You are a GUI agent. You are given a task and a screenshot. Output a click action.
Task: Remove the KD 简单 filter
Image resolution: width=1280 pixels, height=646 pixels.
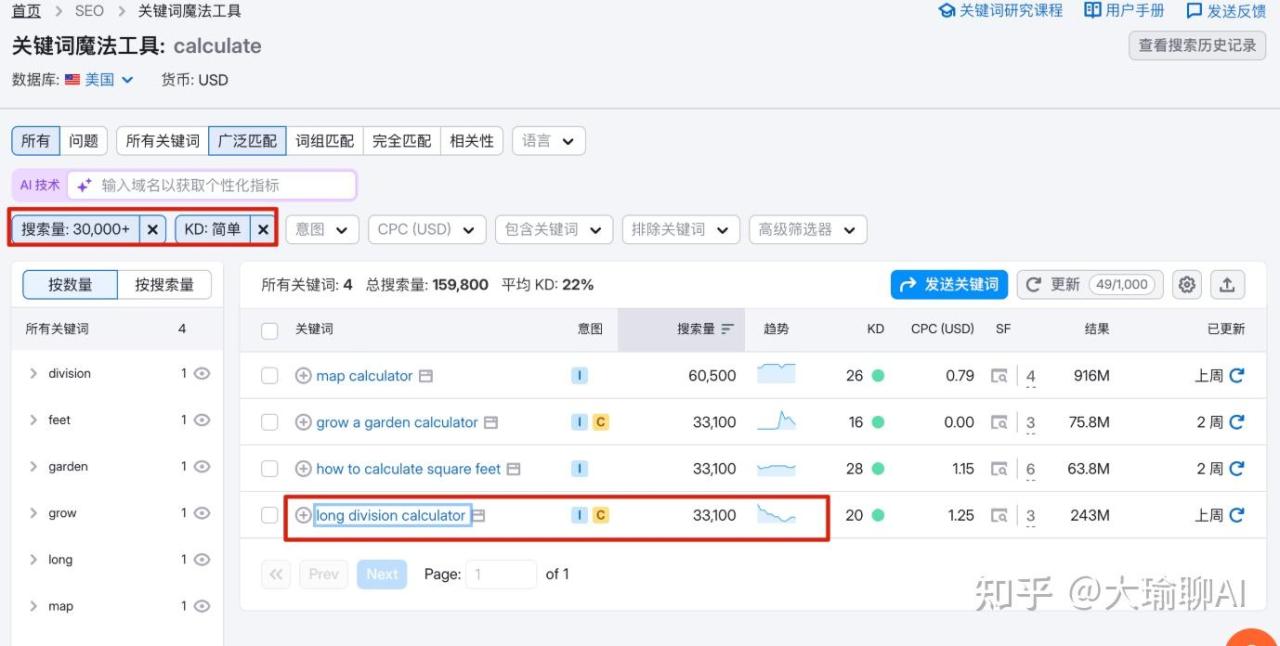262,229
